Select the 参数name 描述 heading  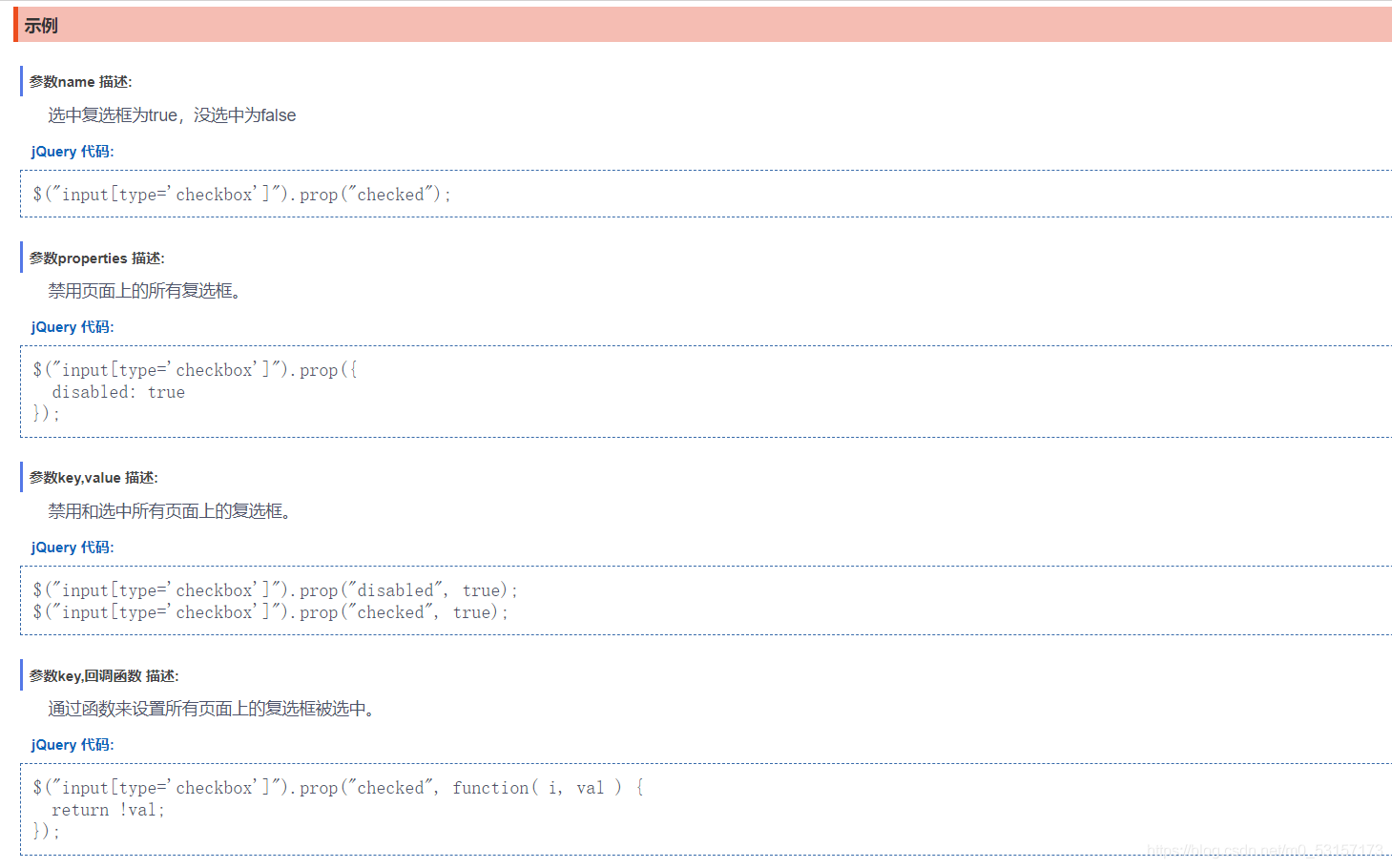[81, 82]
